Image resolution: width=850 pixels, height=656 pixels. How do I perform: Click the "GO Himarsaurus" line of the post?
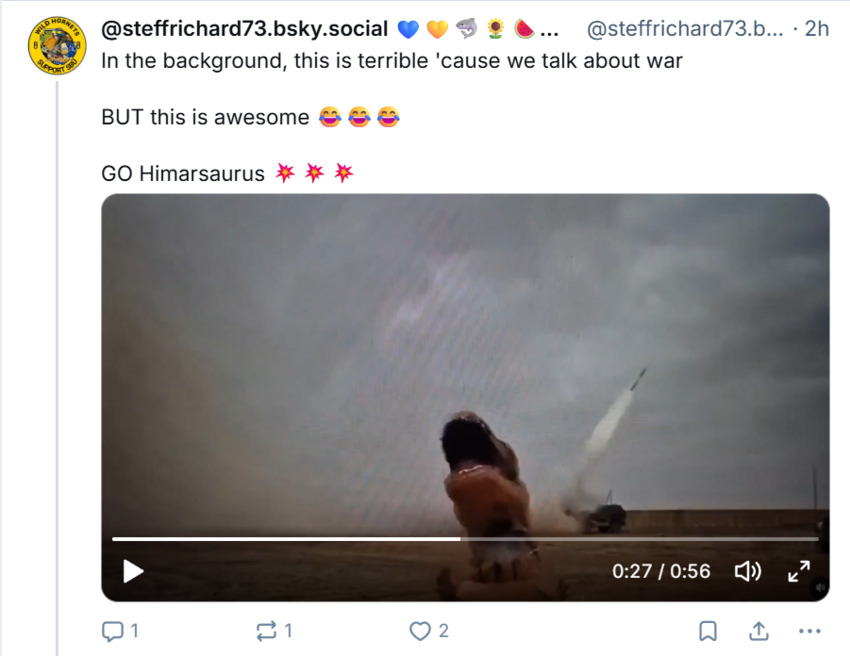(183, 173)
